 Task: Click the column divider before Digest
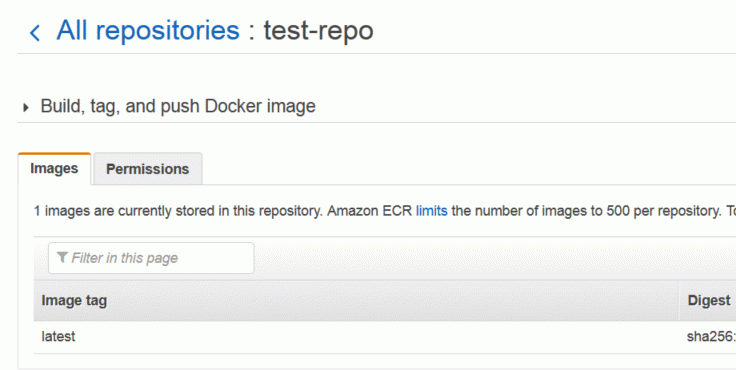[679, 301]
